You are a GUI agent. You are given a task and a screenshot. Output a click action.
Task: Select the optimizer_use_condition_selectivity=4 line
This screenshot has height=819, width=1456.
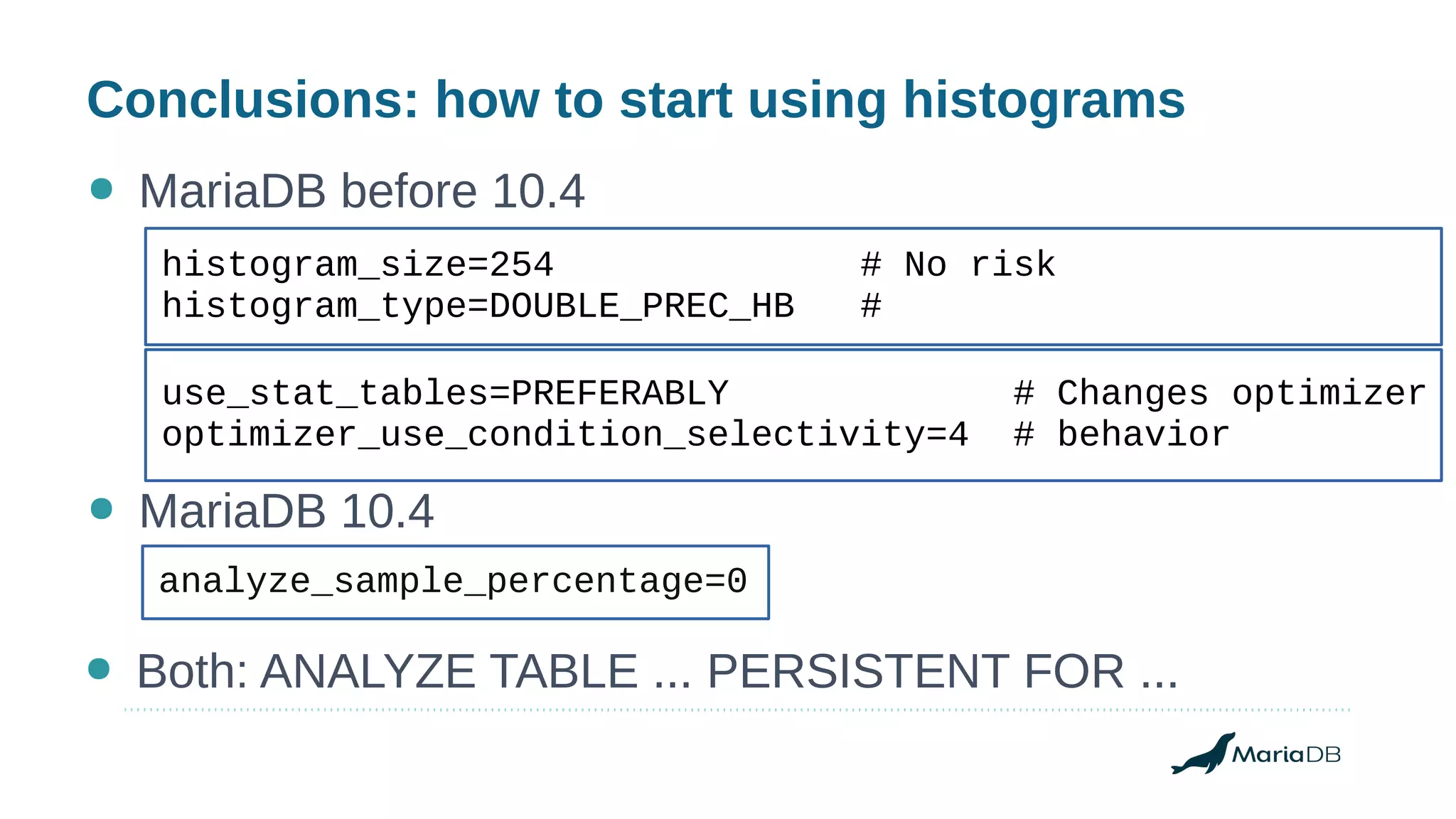564,434
